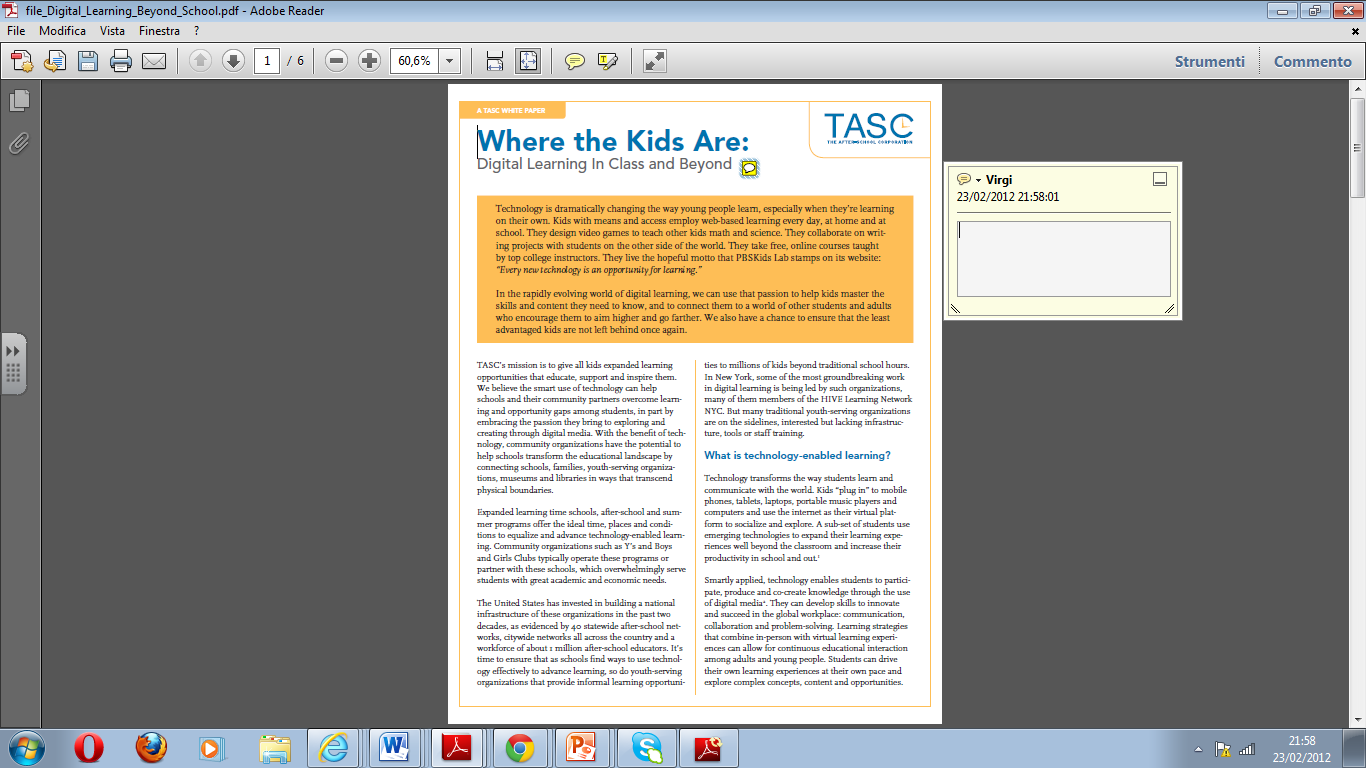
Task: Click the sticky note marker on page
Action: pos(749,168)
